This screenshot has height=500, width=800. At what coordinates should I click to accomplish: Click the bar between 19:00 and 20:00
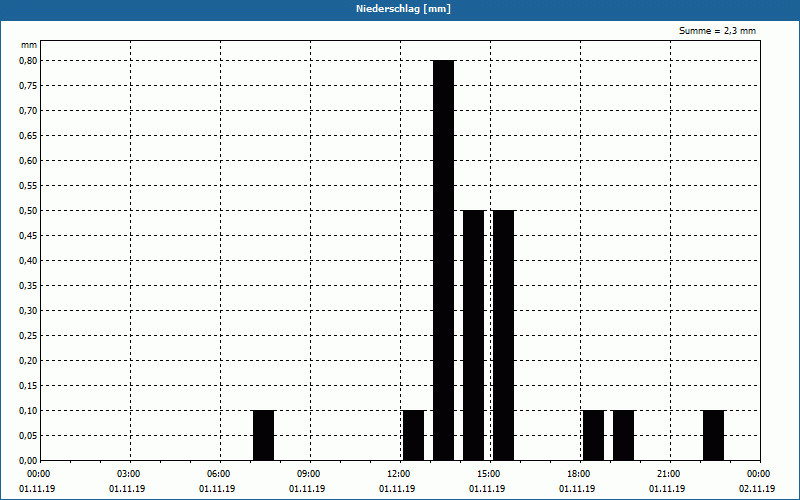point(623,435)
